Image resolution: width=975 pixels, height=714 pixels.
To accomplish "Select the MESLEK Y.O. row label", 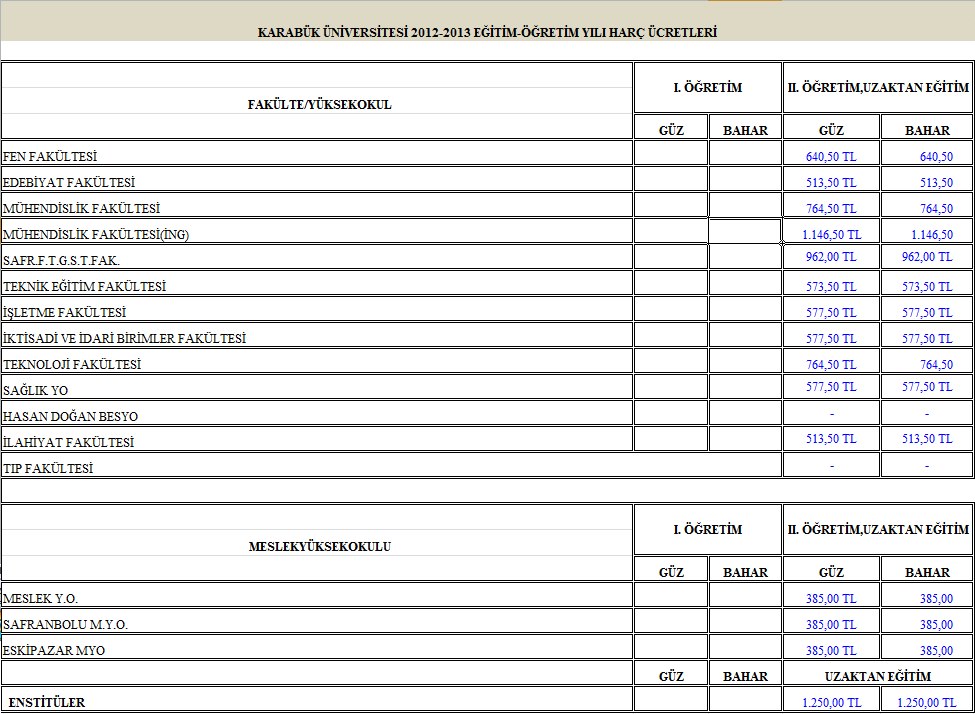I will (x=40, y=599).
